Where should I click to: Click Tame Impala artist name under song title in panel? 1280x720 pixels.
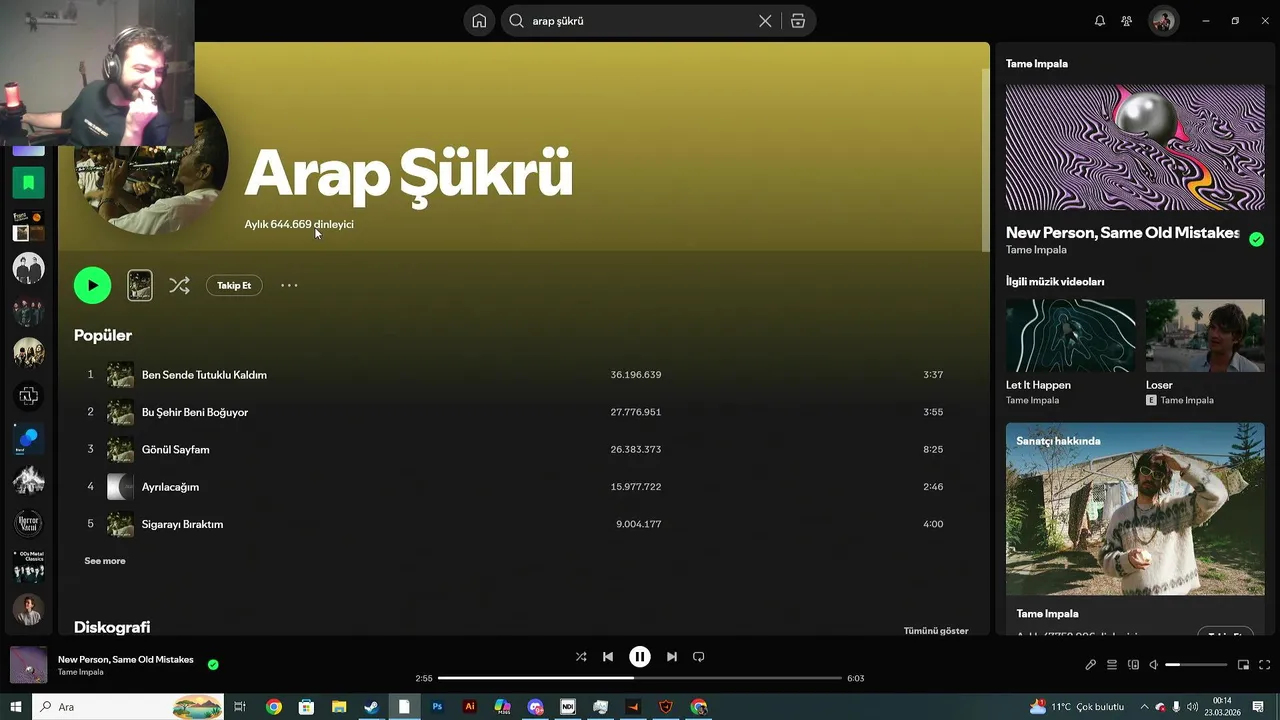coord(1036,250)
